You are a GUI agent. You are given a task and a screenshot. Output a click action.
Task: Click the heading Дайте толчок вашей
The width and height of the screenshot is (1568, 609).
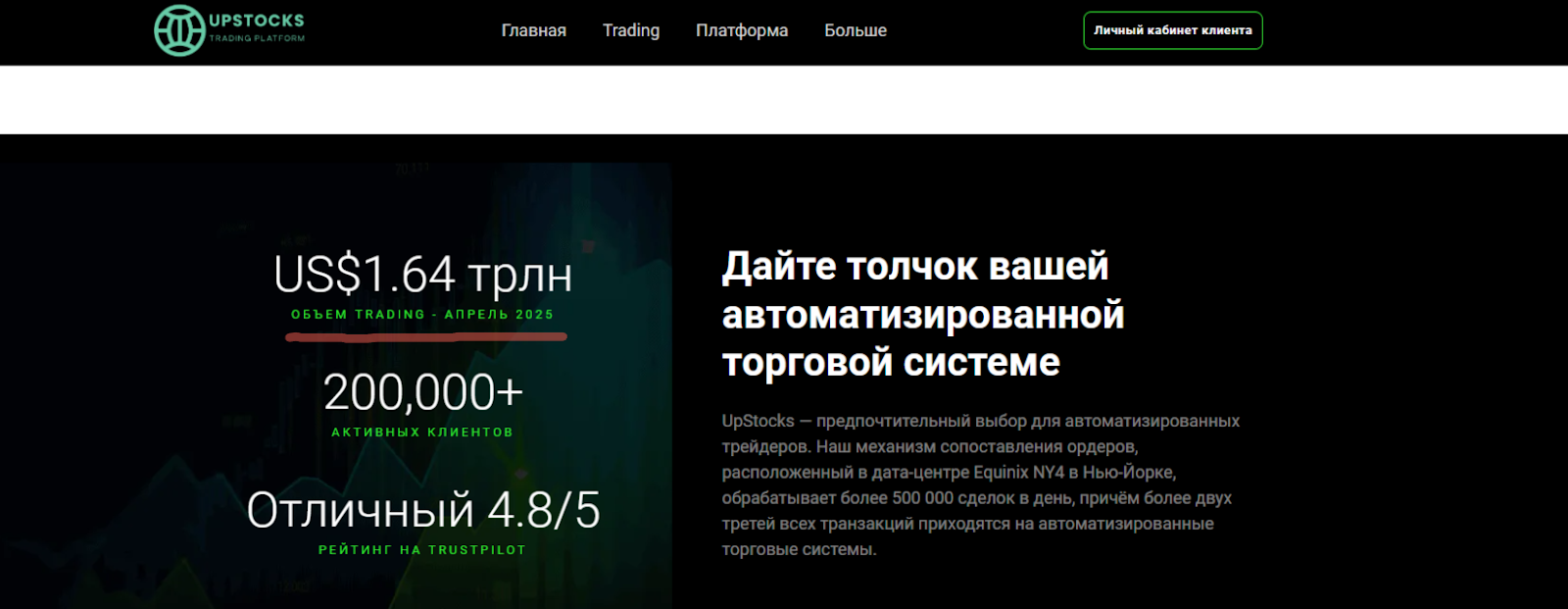915,267
